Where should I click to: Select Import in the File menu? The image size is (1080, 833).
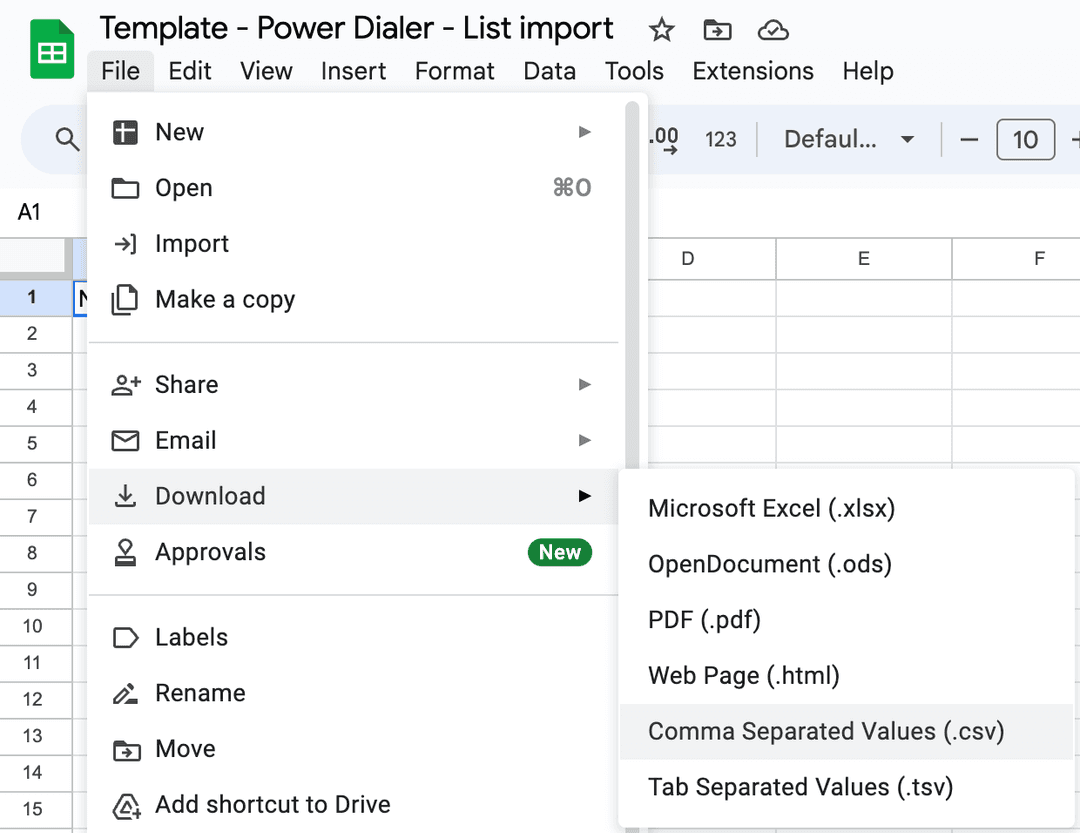click(x=192, y=244)
